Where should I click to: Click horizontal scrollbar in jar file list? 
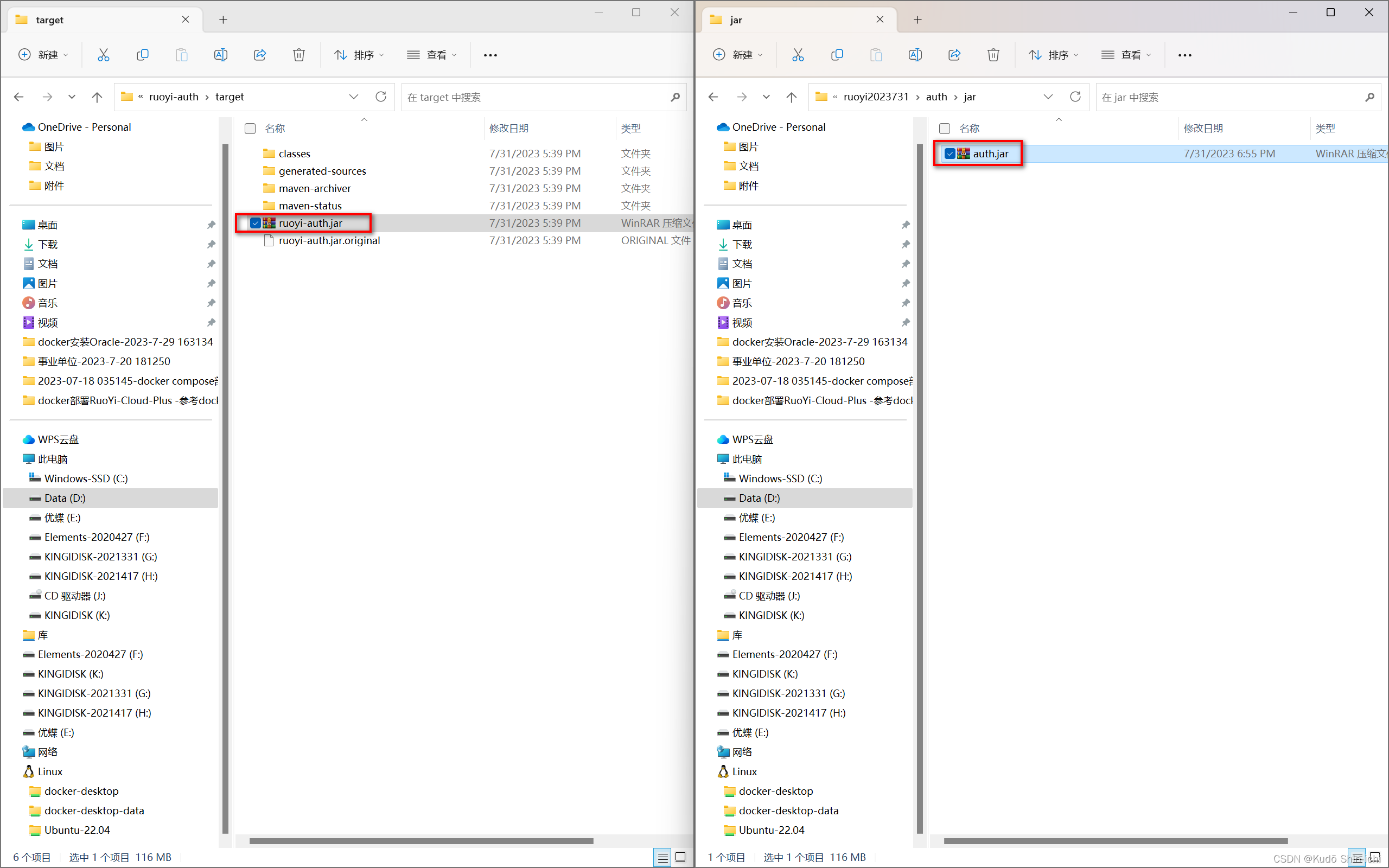coord(1116,841)
